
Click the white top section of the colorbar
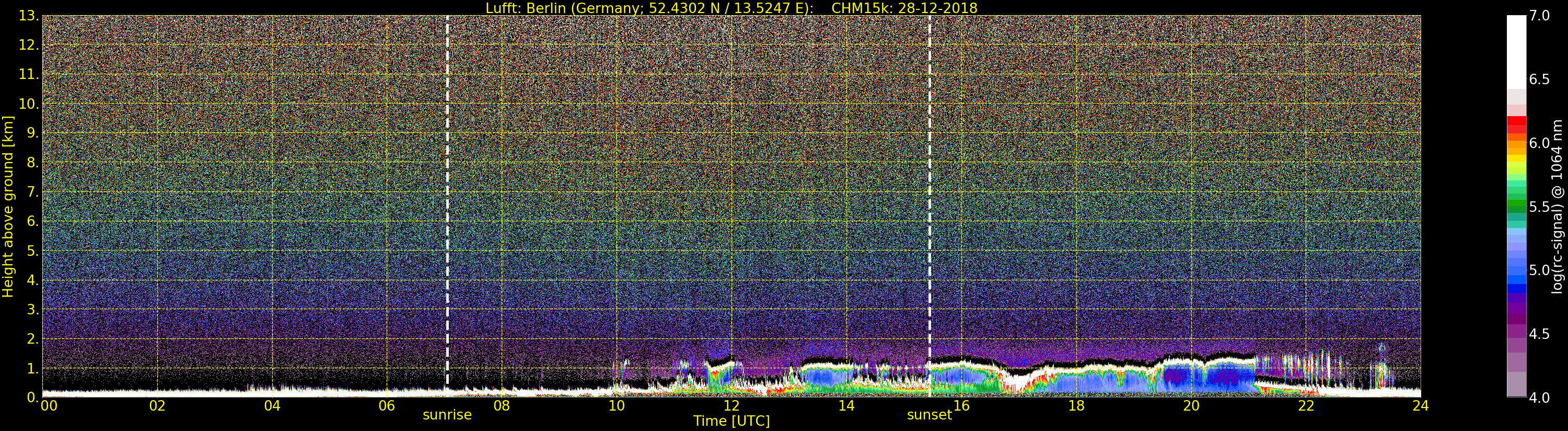coord(1516,52)
